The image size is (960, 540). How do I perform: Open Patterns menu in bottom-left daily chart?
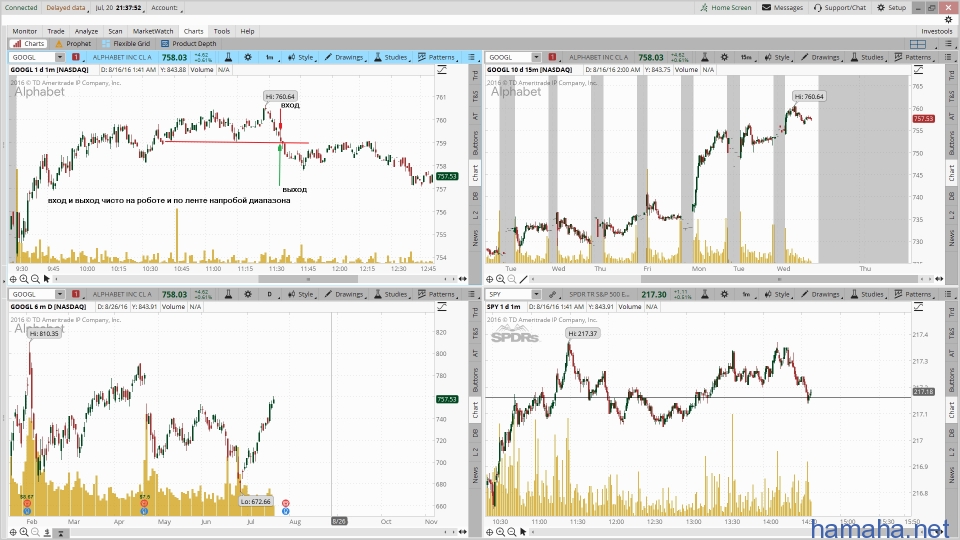pos(437,294)
